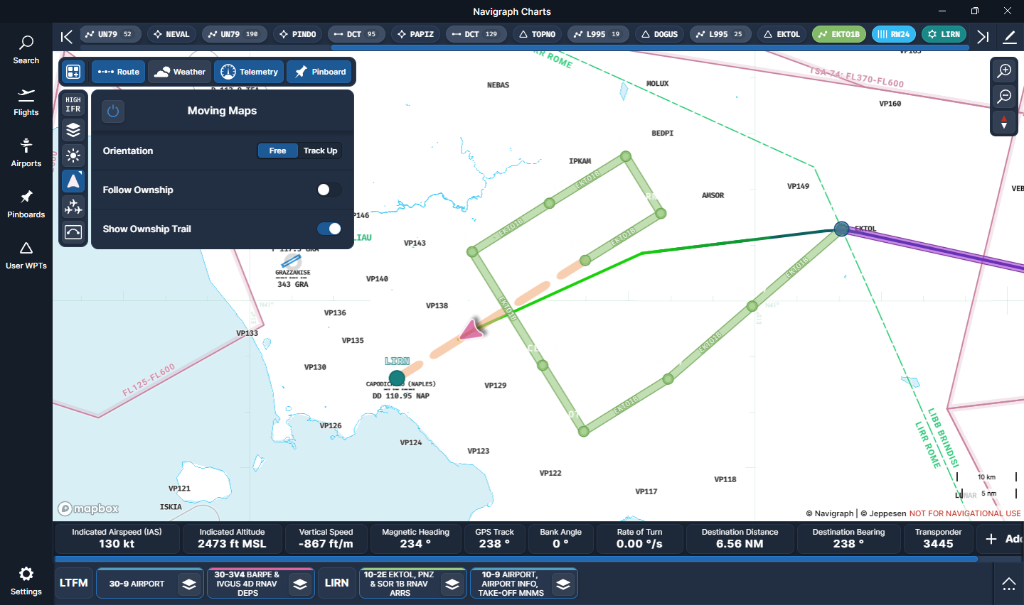The image size is (1024, 605).
Task: Select Track Up orientation
Action: [320, 151]
